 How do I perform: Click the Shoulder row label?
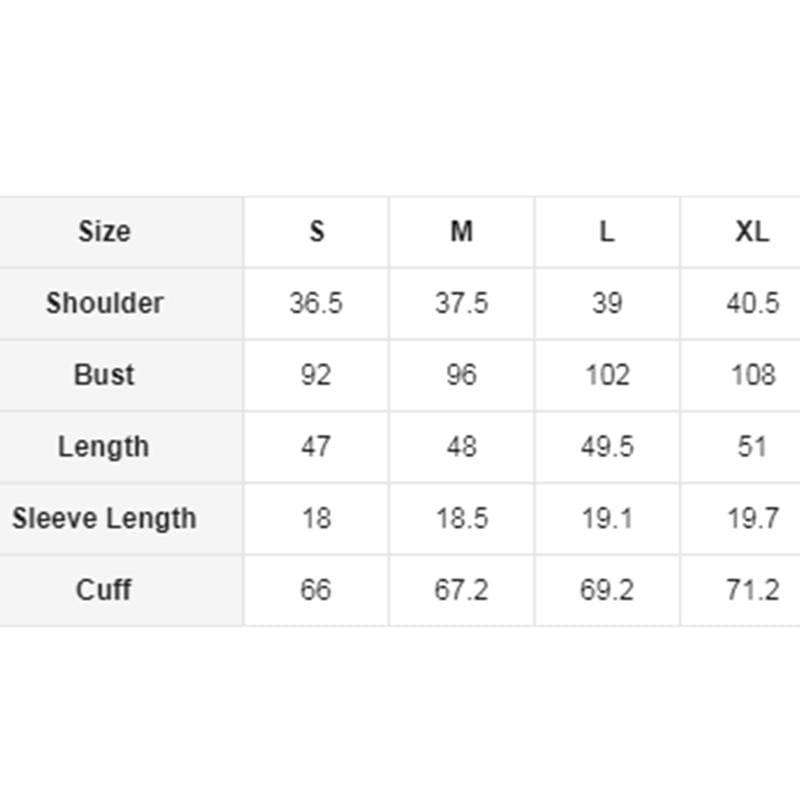[121, 304]
